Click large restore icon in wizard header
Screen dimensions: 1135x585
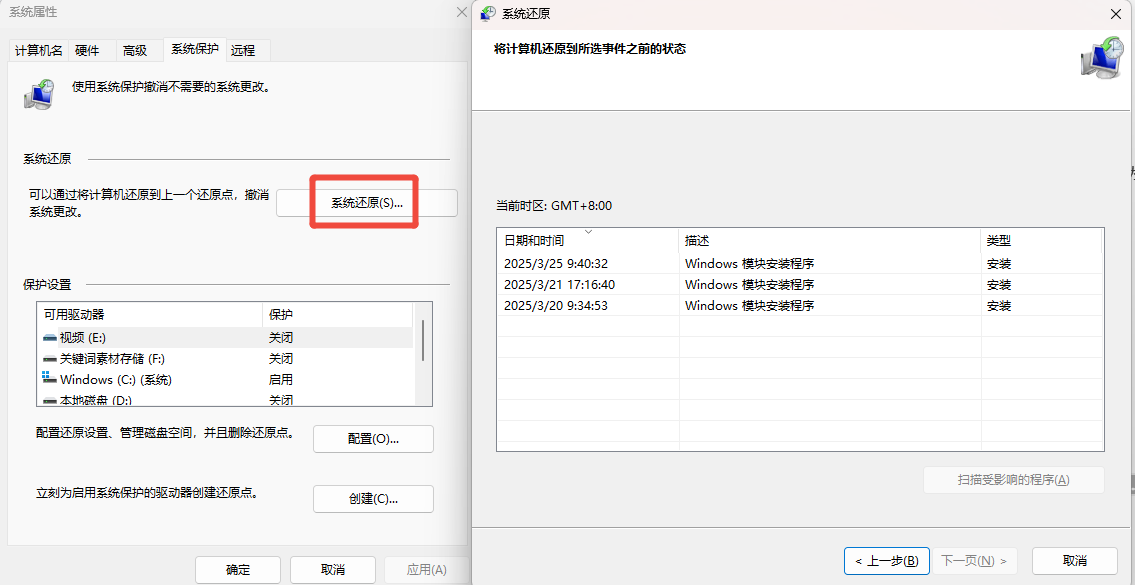(1100, 58)
